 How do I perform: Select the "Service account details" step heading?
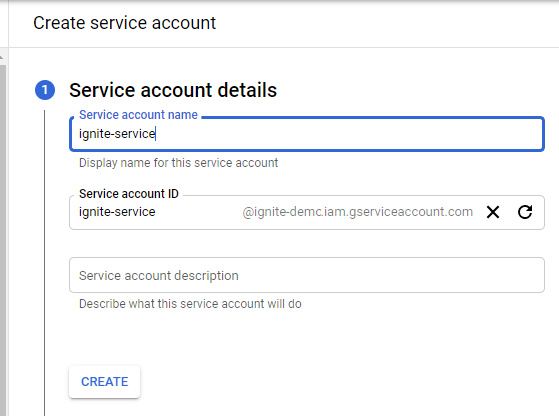click(173, 90)
